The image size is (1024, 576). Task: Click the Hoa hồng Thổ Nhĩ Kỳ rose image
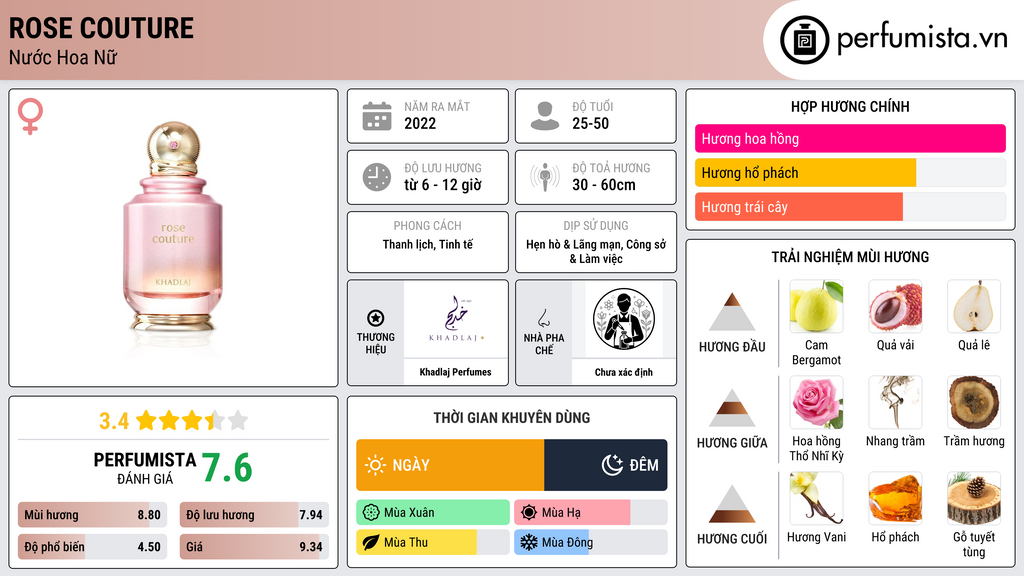(816, 402)
